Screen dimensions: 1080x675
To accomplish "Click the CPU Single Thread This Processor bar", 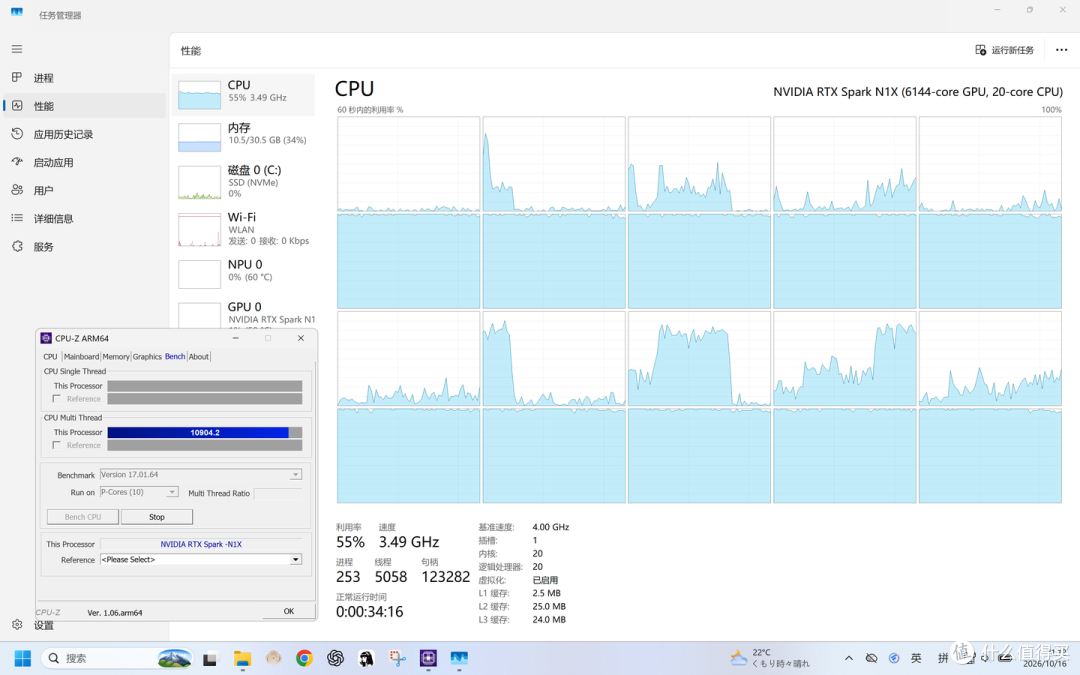I will [205, 386].
